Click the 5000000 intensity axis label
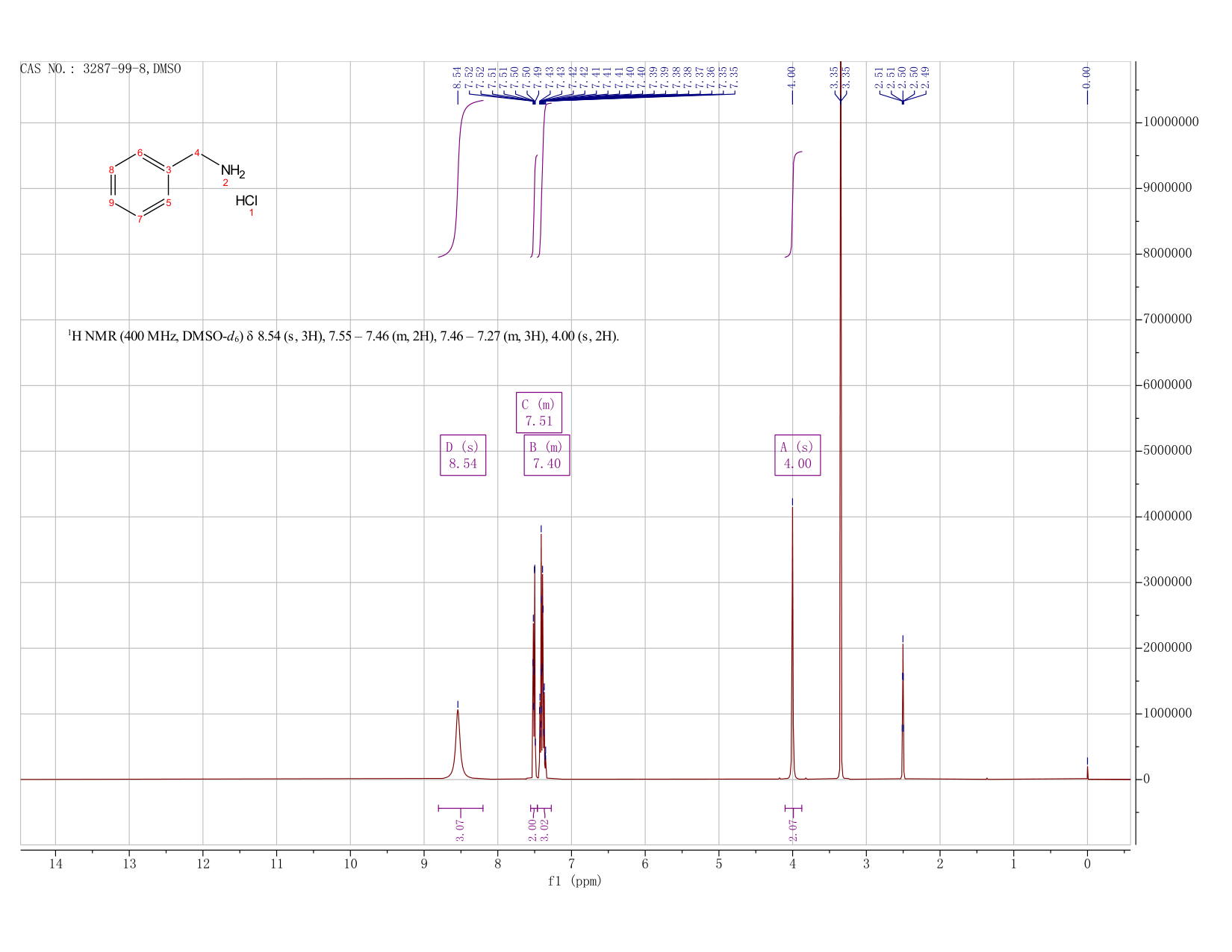 tap(1168, 451)
